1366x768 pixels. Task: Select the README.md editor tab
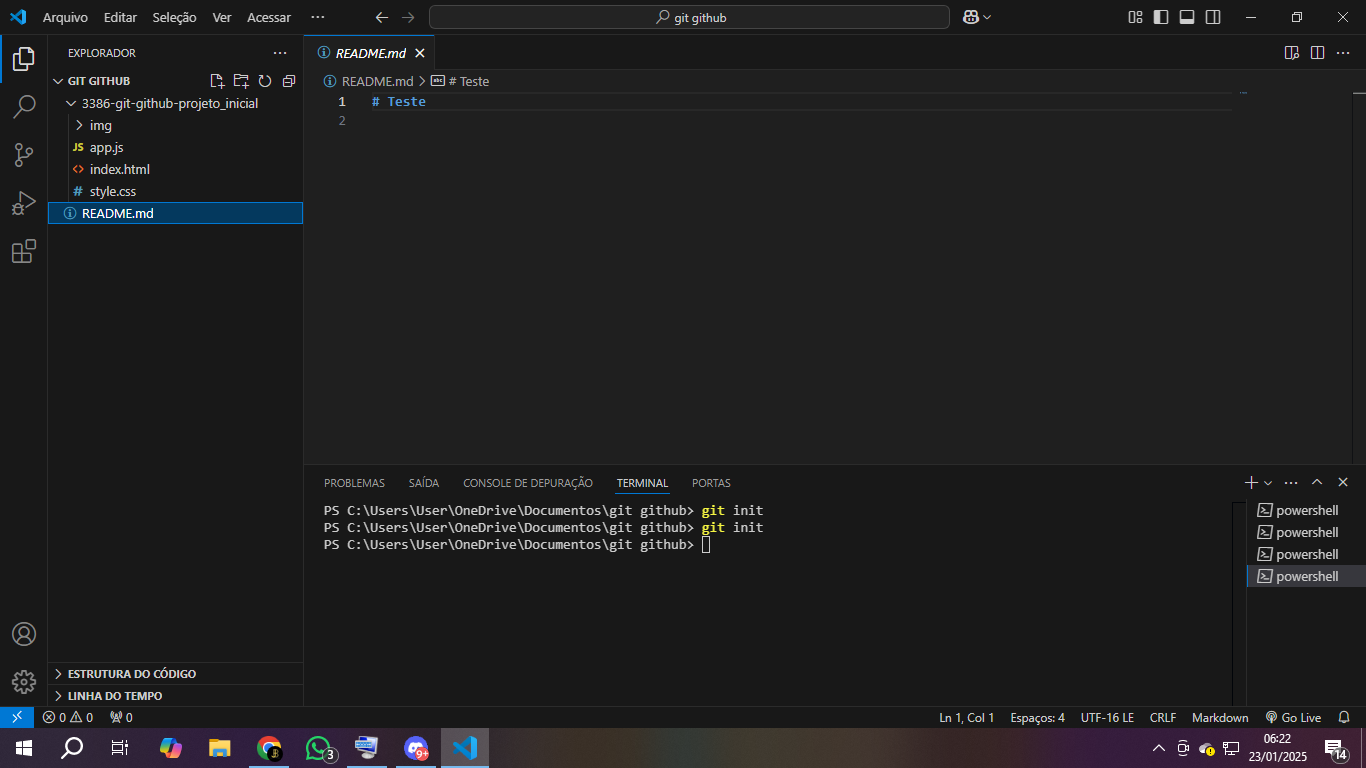[370, 53]
